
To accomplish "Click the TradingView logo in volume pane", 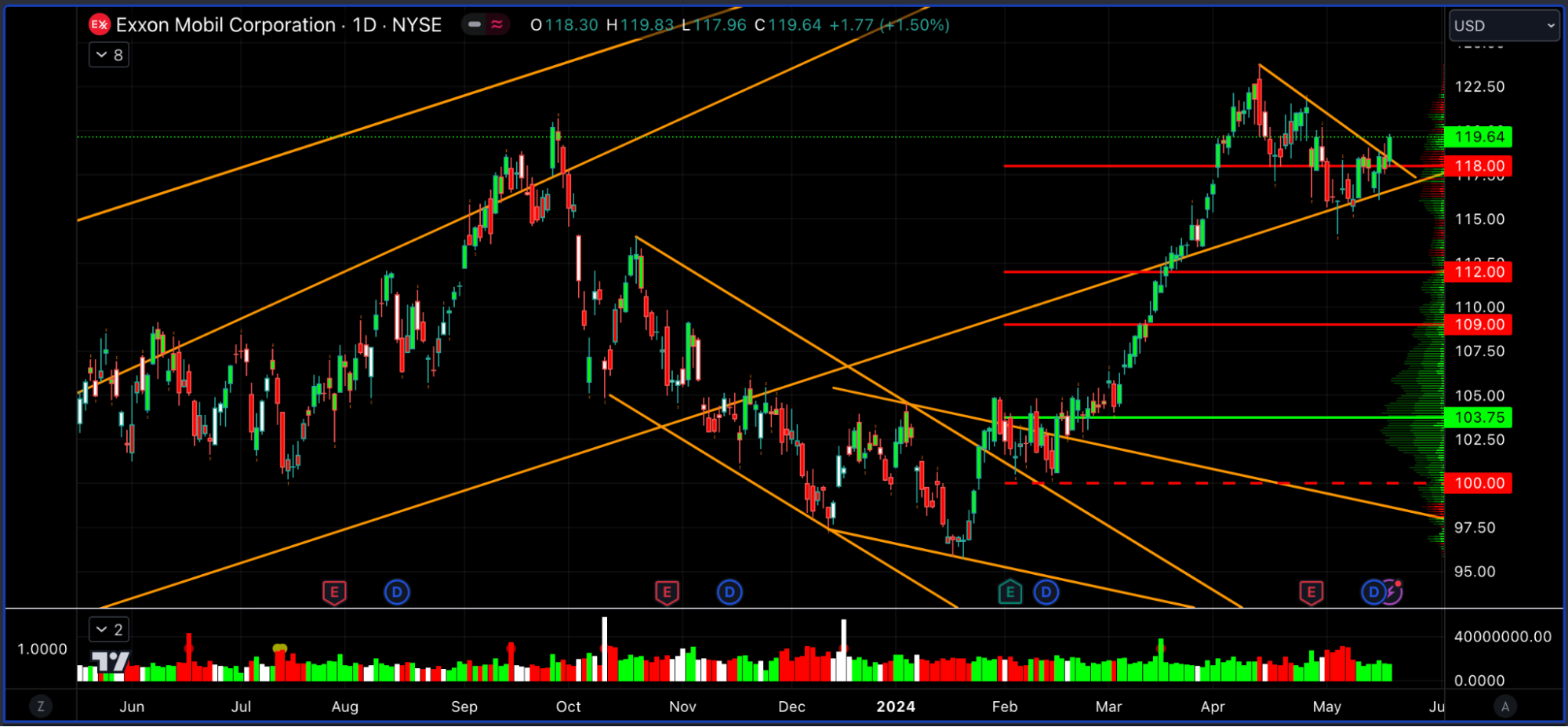I will tap(111, 662).
